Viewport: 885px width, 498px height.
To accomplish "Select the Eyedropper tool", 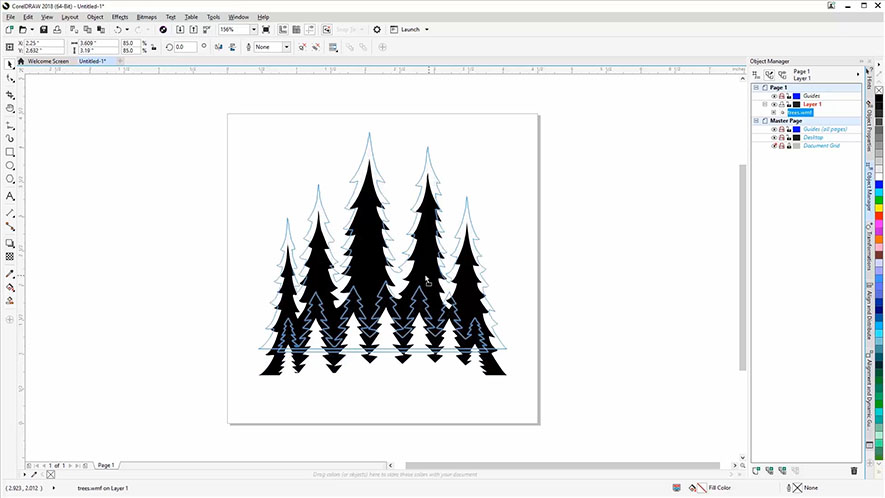I will click(10, 273).
